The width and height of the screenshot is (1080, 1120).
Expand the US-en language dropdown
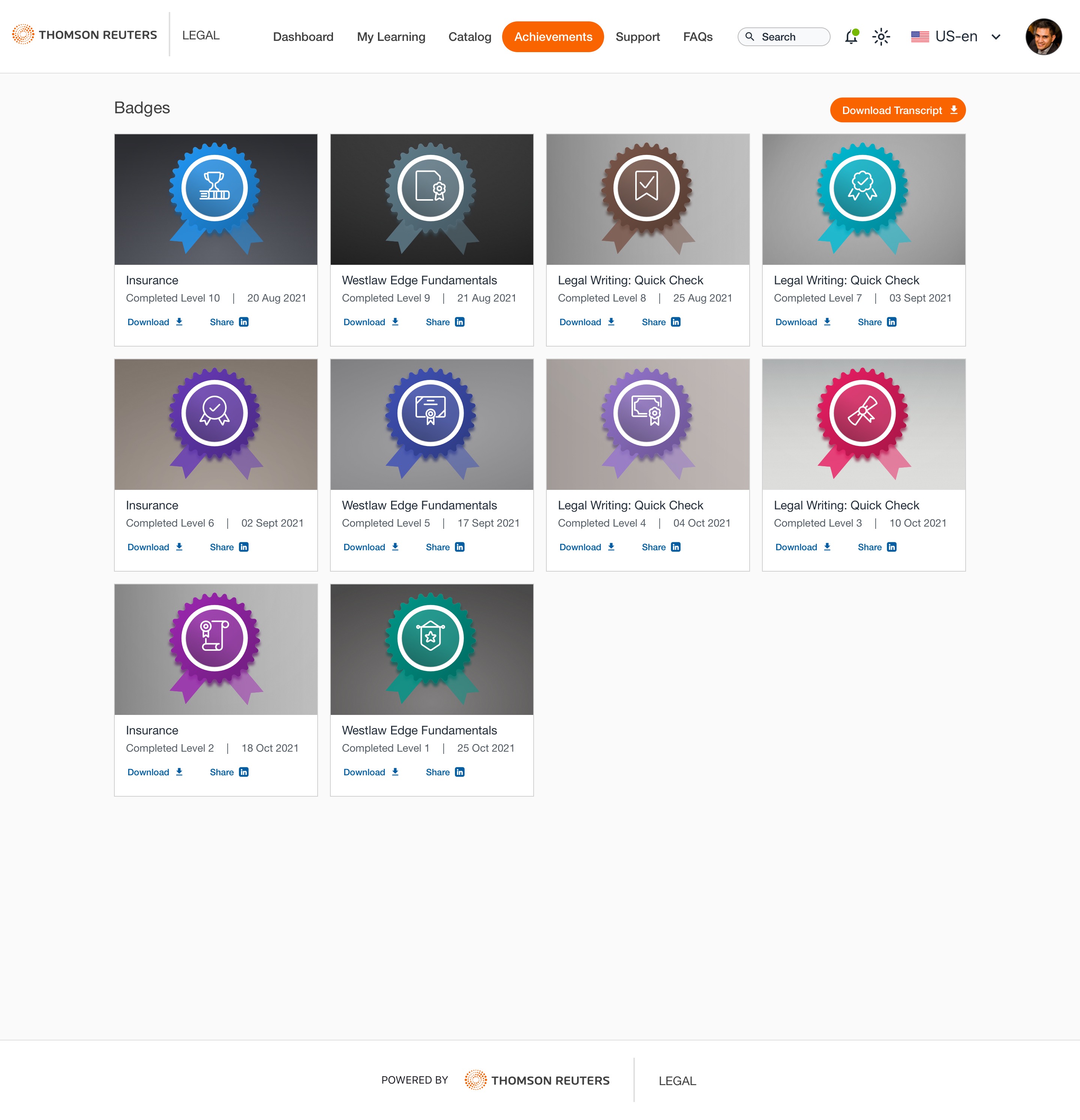(955, 37)
